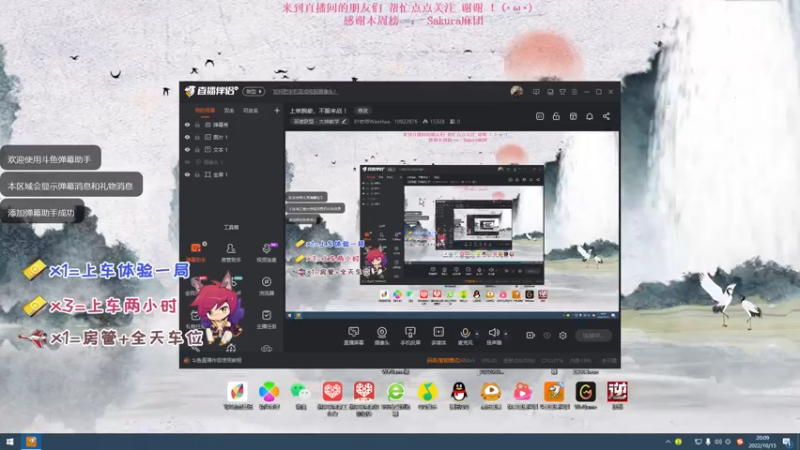
Task: Toggle preview eye icon near settings gear
Action: (x=547, y=335)
